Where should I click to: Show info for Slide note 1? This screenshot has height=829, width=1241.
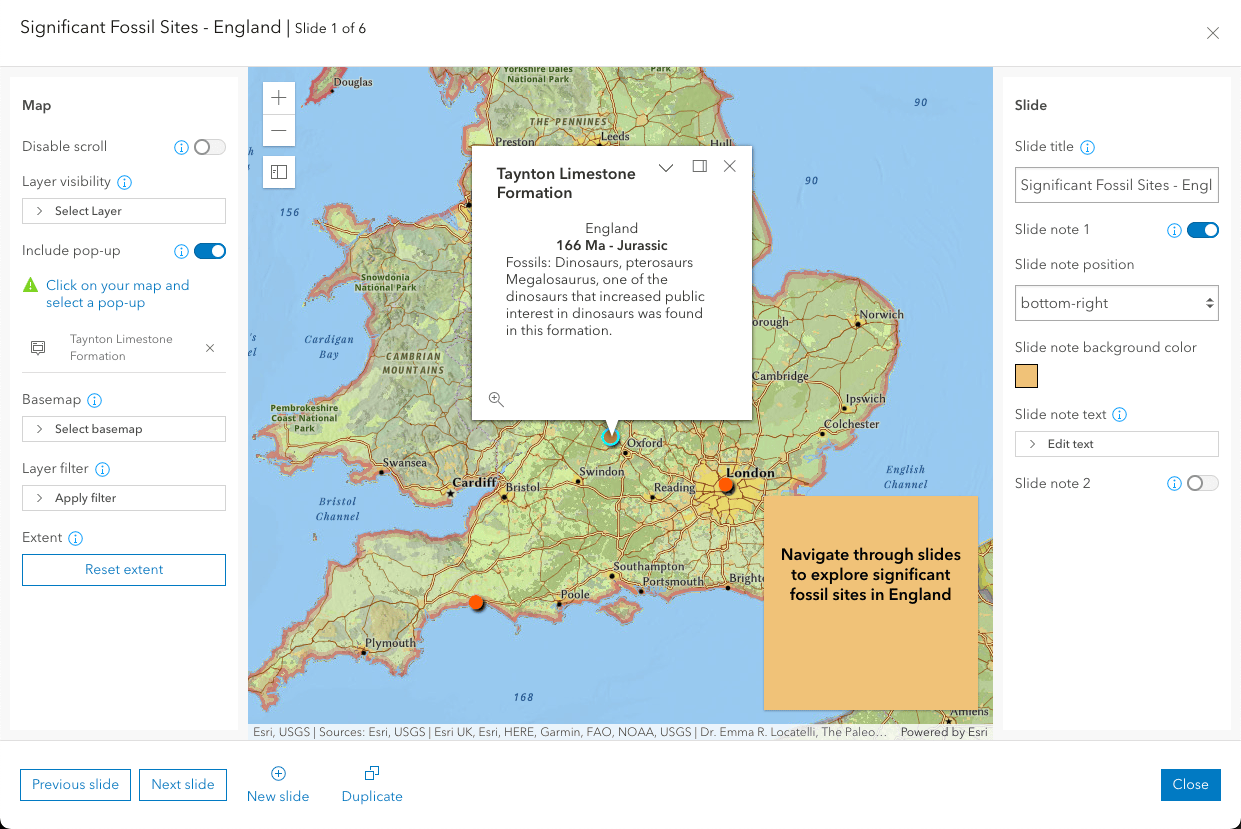(1174, 230)
